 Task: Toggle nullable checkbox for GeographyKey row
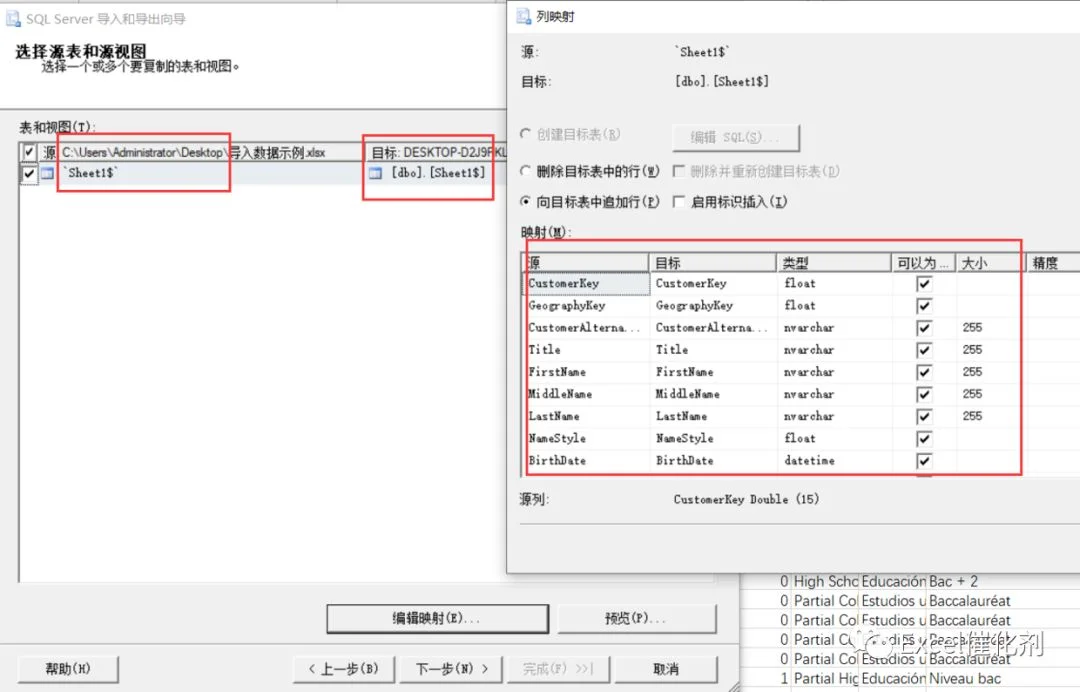924,306
